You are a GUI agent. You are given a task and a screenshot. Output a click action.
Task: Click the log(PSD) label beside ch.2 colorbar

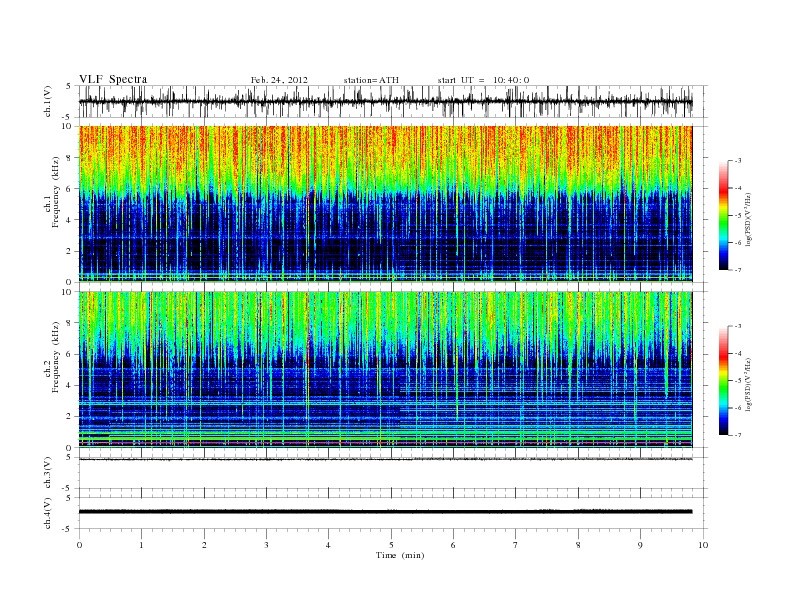(x=750, y=383)
